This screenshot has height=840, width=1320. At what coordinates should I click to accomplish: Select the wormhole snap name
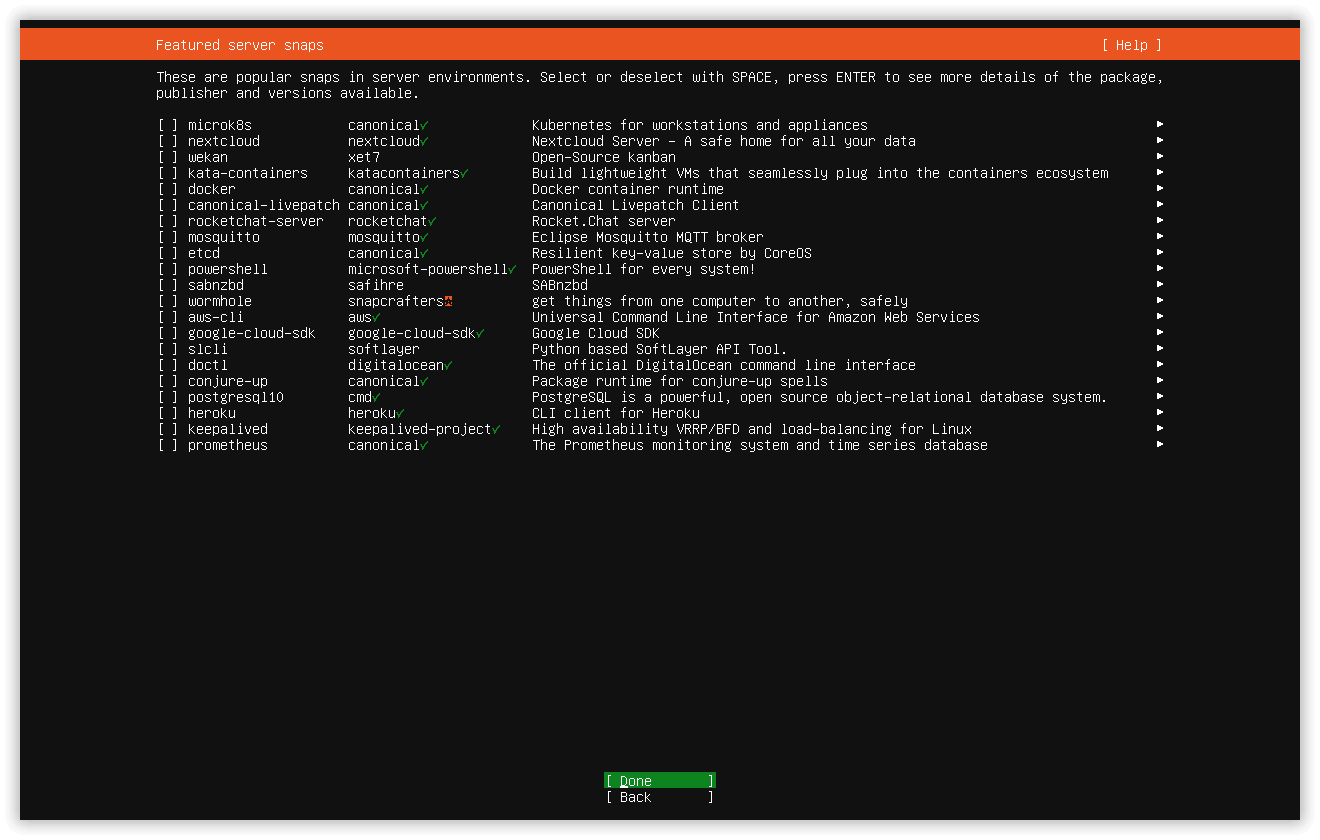click(x=220, y=301)
